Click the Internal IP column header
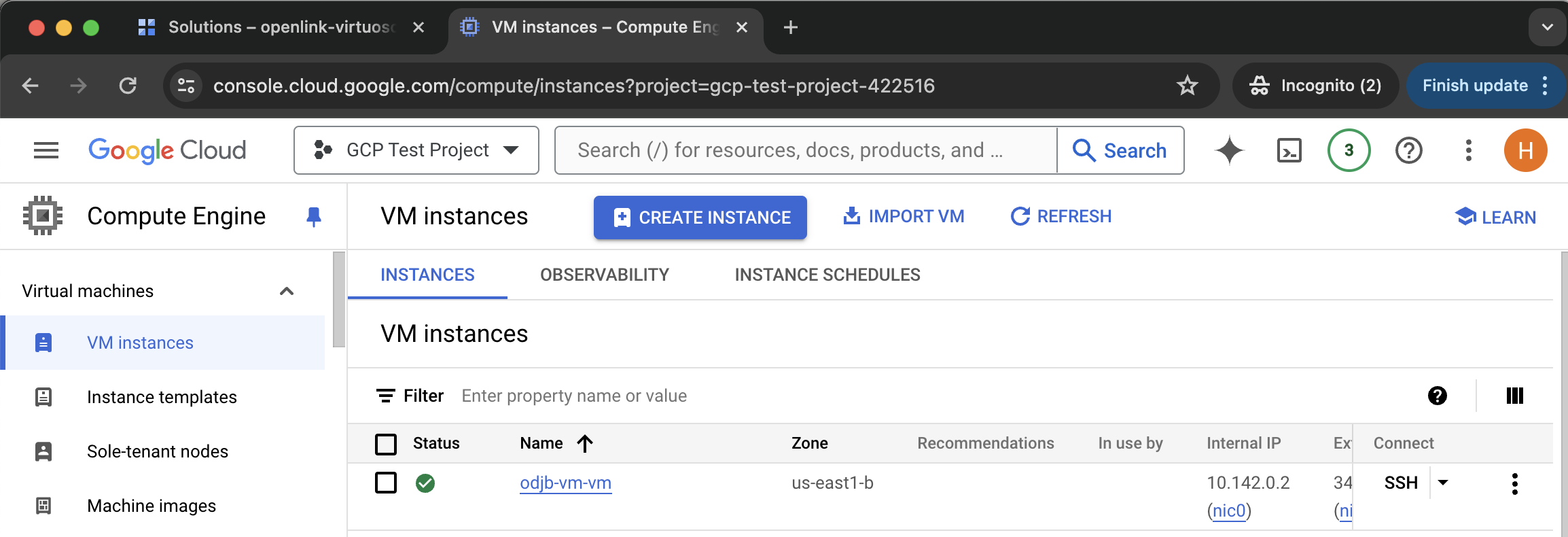The height and width of the screenshot is (537, 1568). coord(1243,443)
